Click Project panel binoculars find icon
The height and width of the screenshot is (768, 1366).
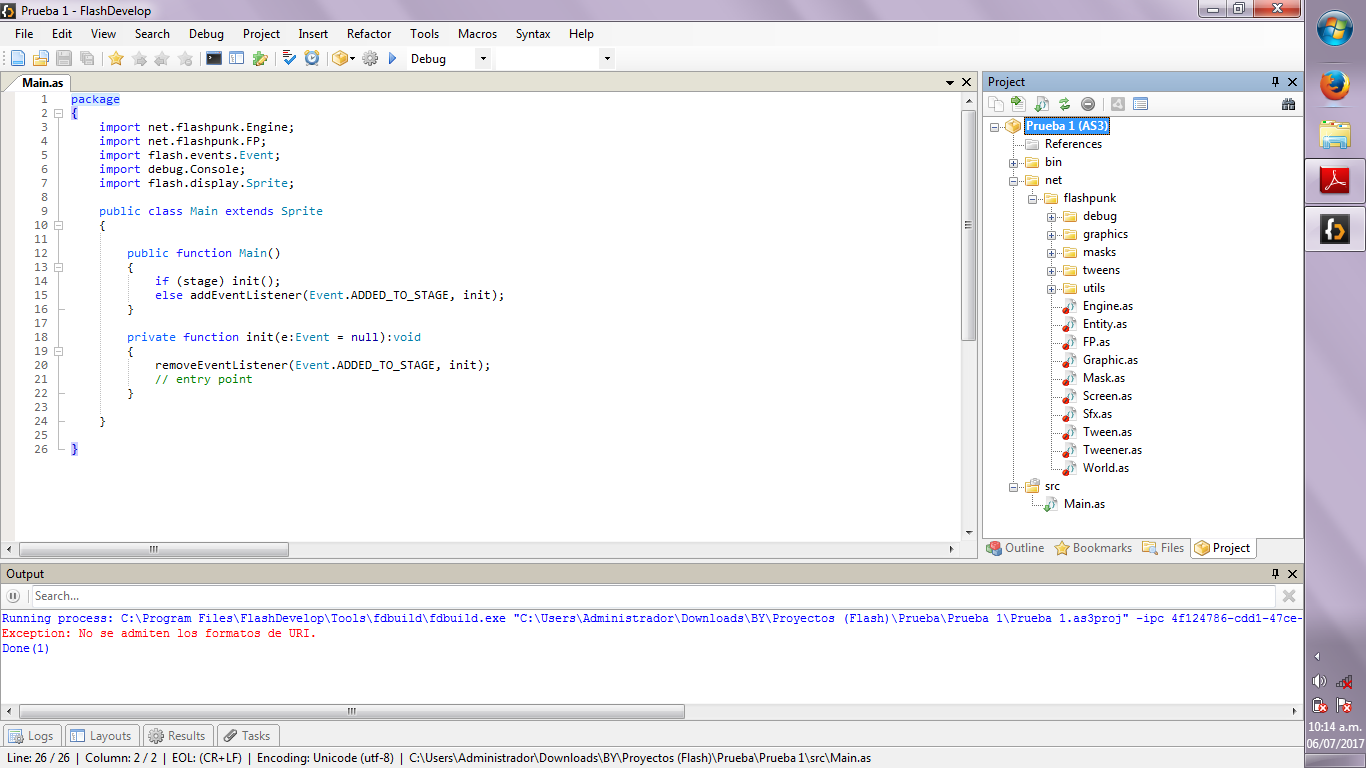tap(1289, 104)
